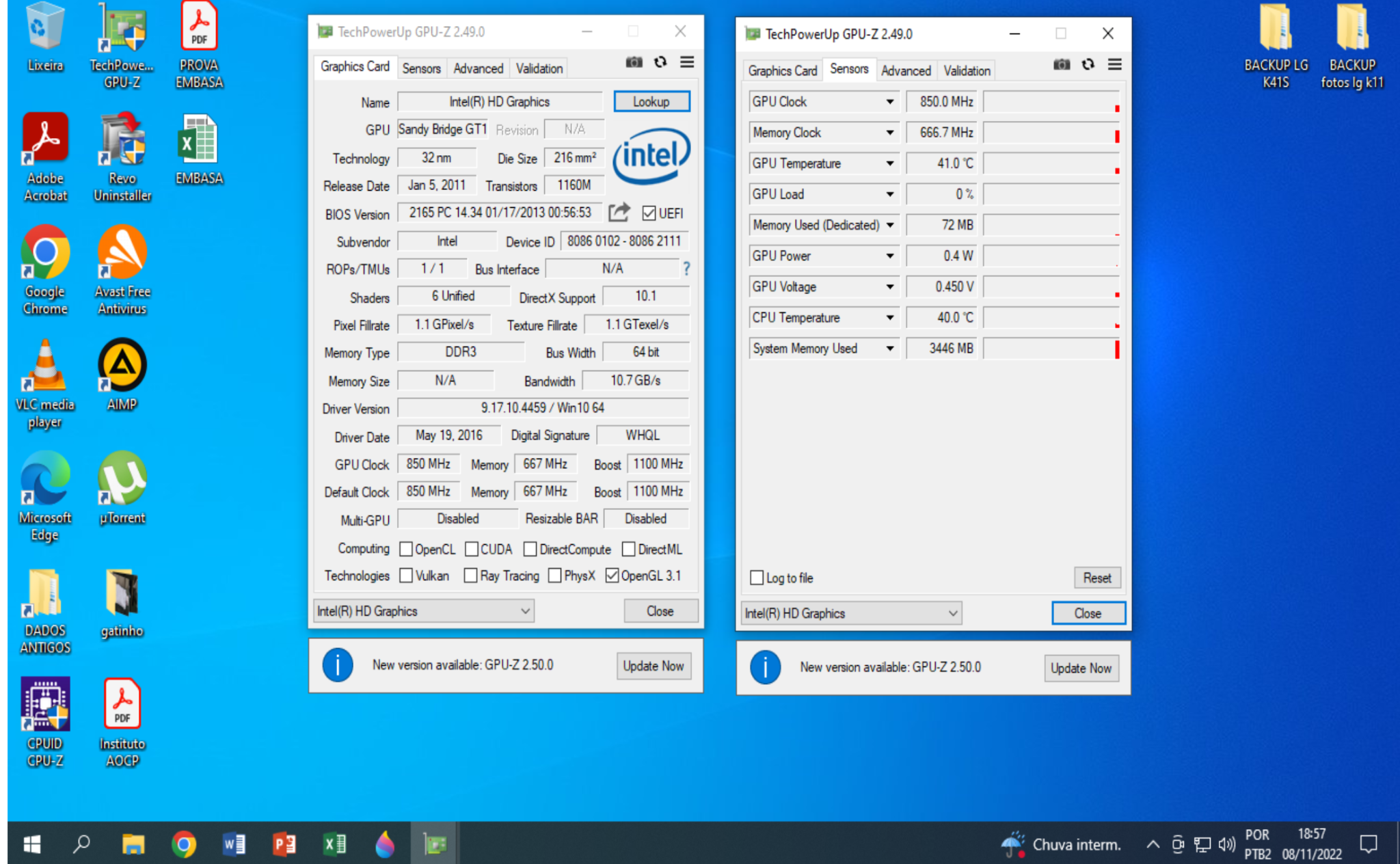Click the System Memory Used graph bar
1400x864 pixels.
[x=1051, y=349]
